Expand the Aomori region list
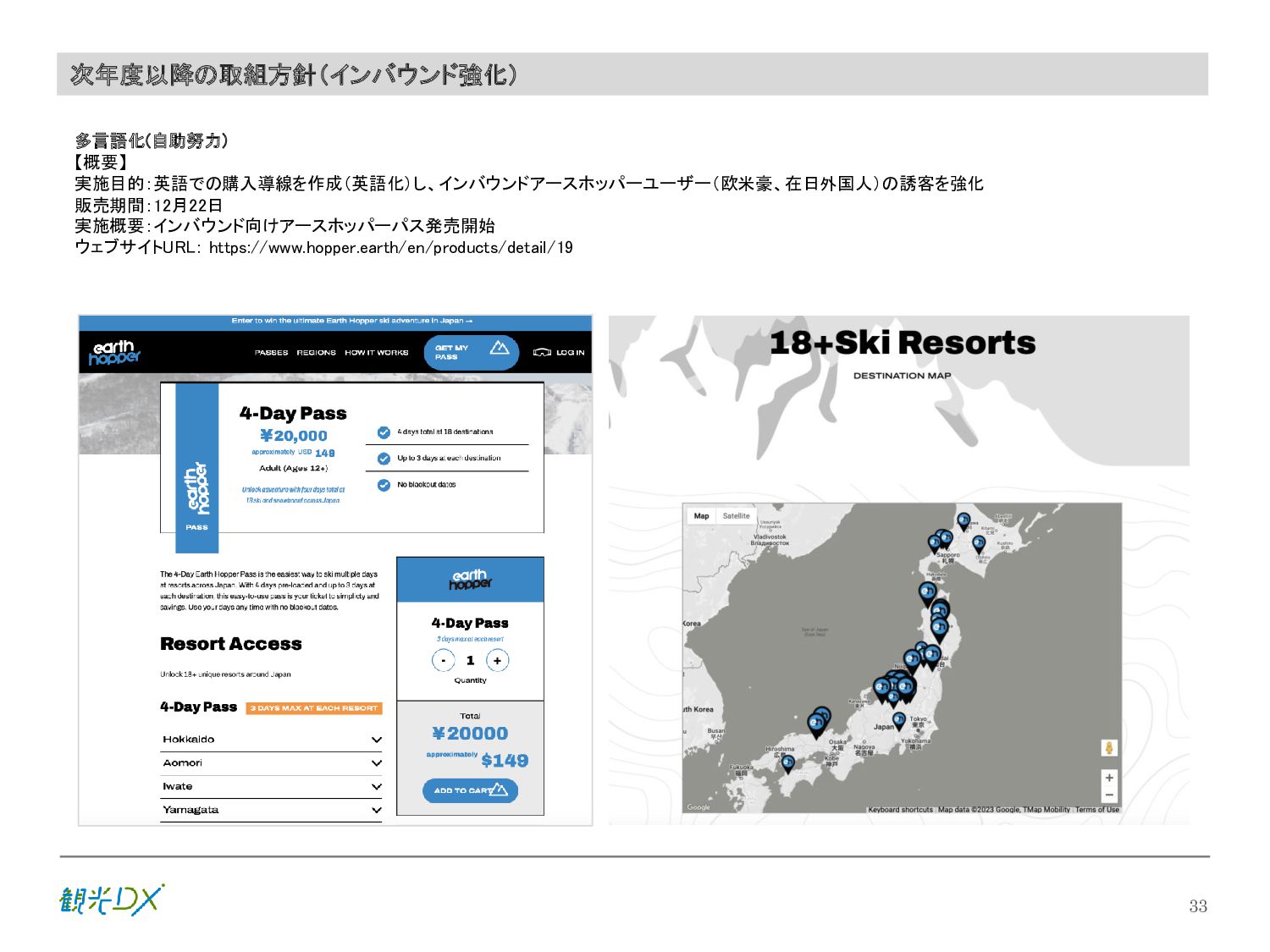Image resolution: width=1270 pixels, height=952 pixels. 271,763
